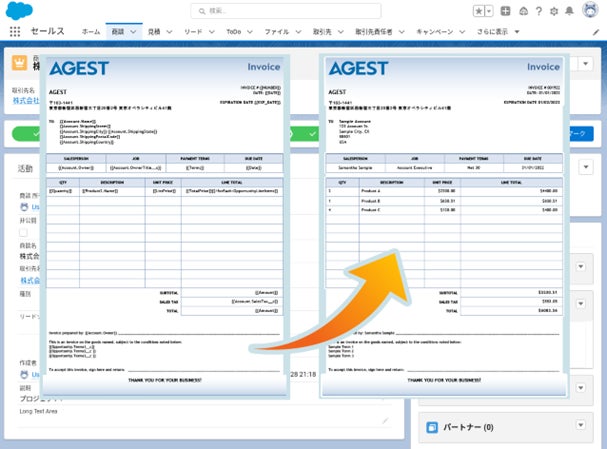
Task: Expand the 見積 tab dropdown chevron
Action: [x=169, y=32]
